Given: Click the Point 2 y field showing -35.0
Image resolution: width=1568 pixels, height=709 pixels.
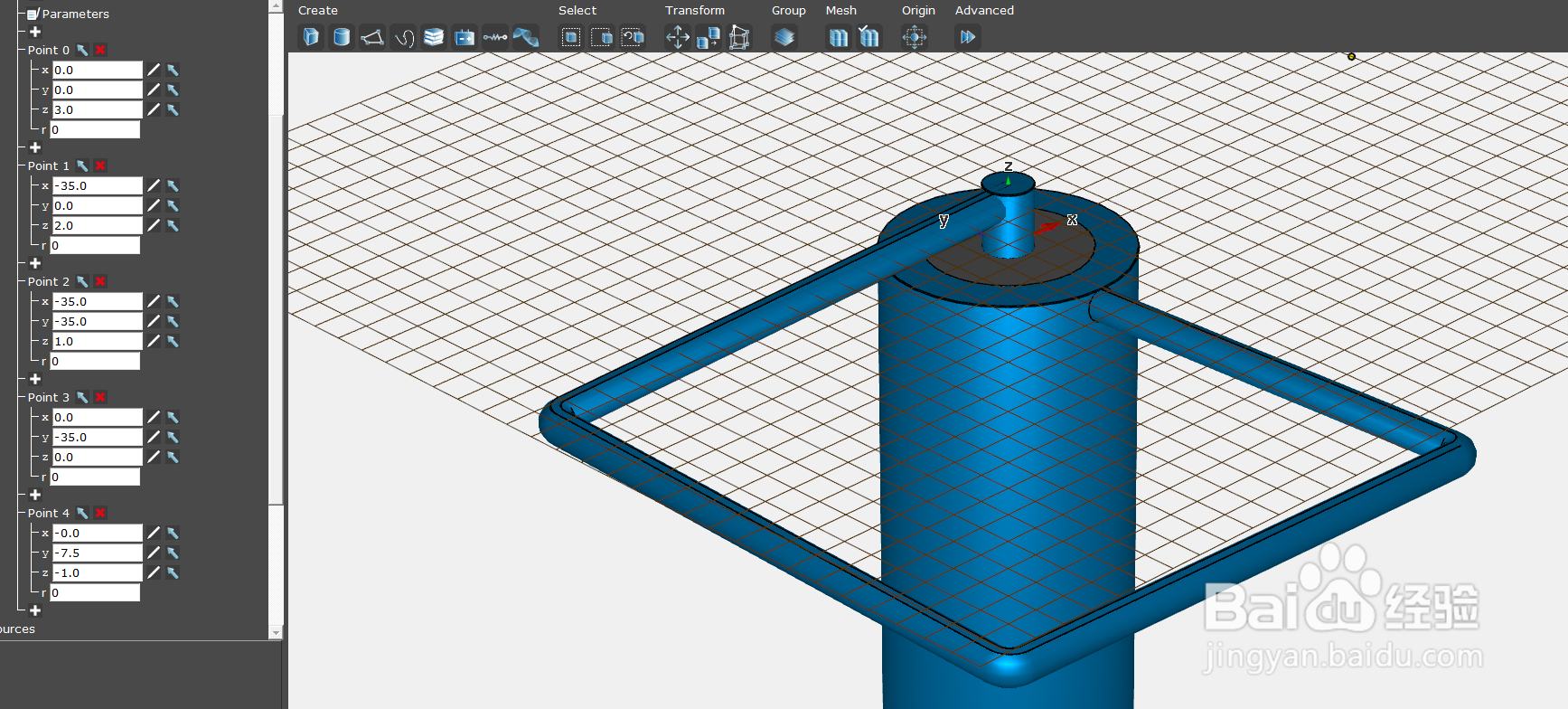Looking at the screenshot, I should click(97, 321).
